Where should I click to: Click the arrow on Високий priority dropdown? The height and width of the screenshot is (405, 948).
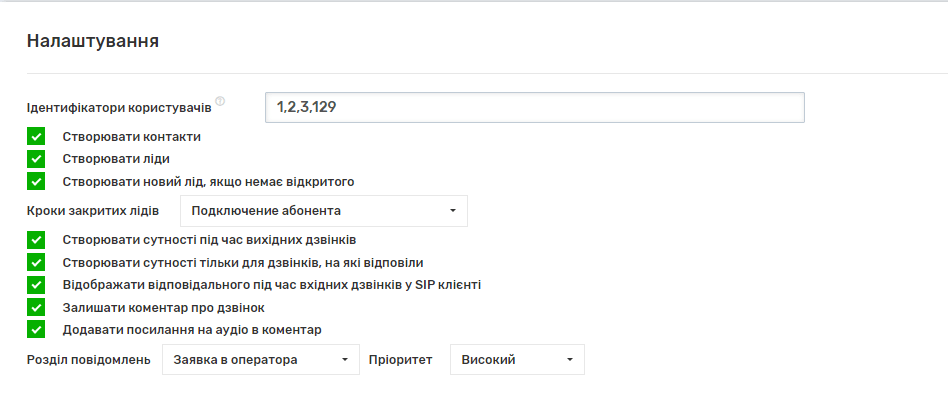pyautogui.click(x=569, y=360)
